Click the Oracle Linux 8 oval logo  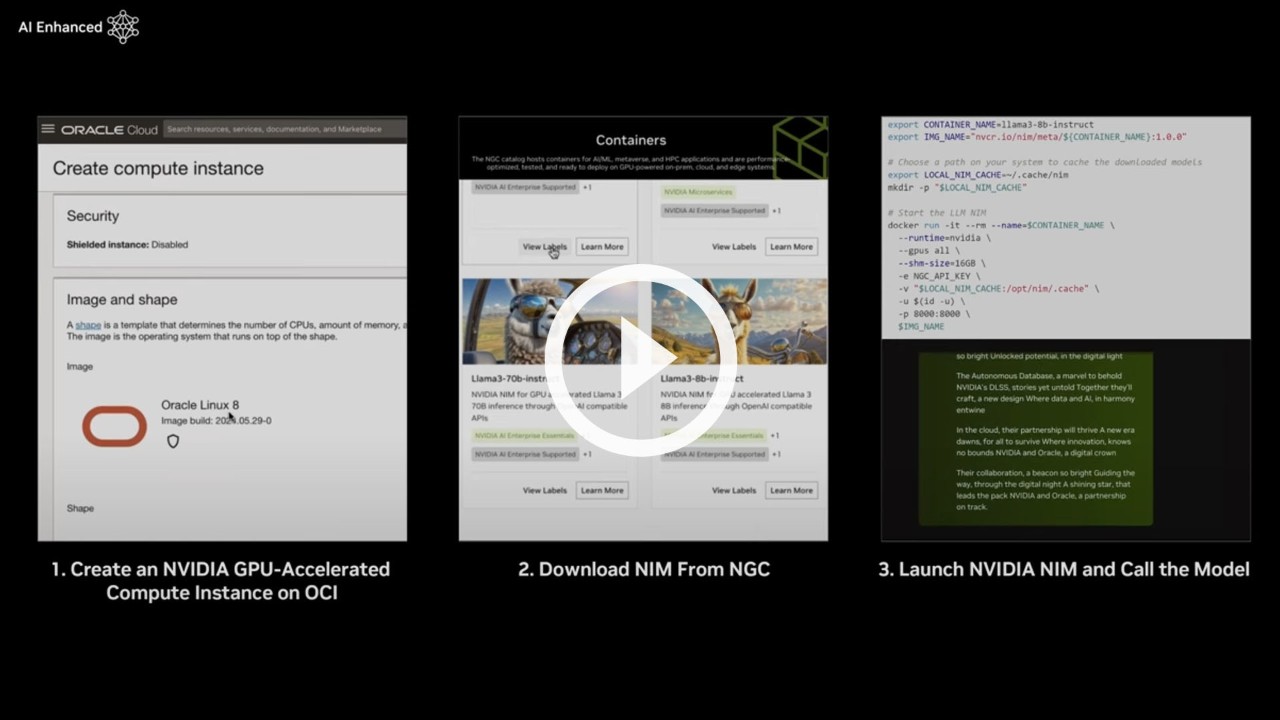coord(114,426)
